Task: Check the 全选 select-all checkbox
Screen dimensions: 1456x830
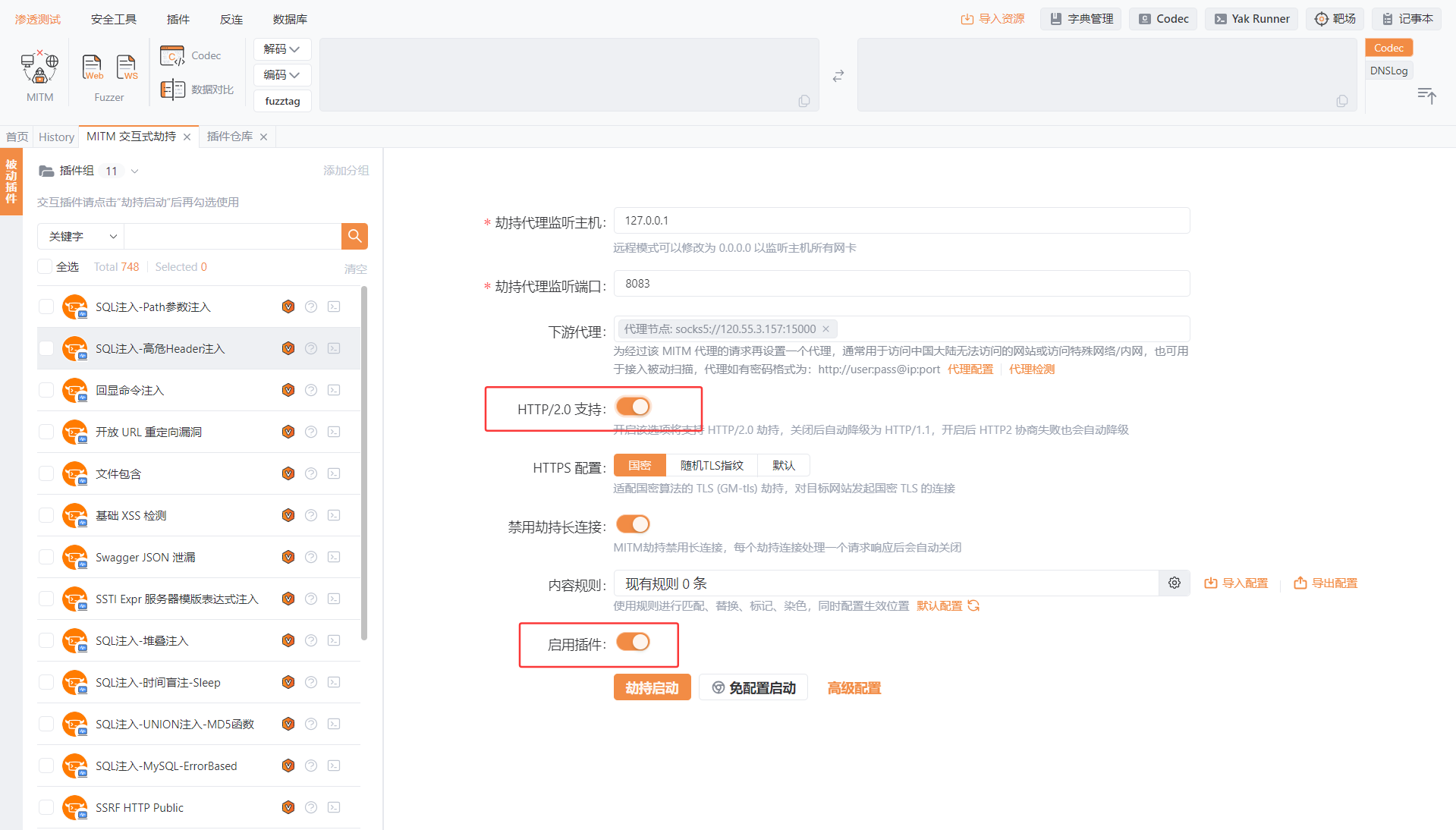Action: pos(46,266)
